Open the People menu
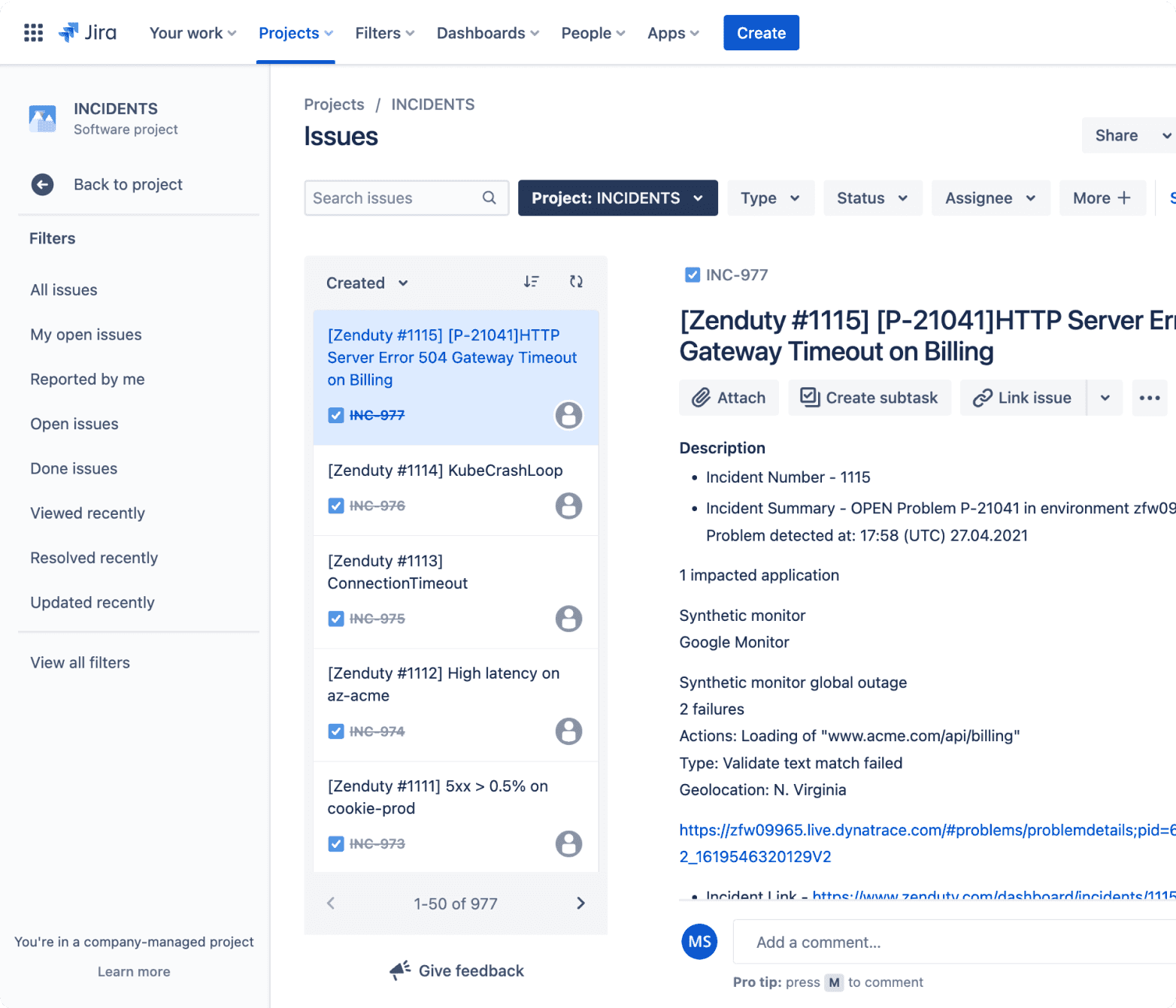Screen dimensions: 1176x1008 593,33
